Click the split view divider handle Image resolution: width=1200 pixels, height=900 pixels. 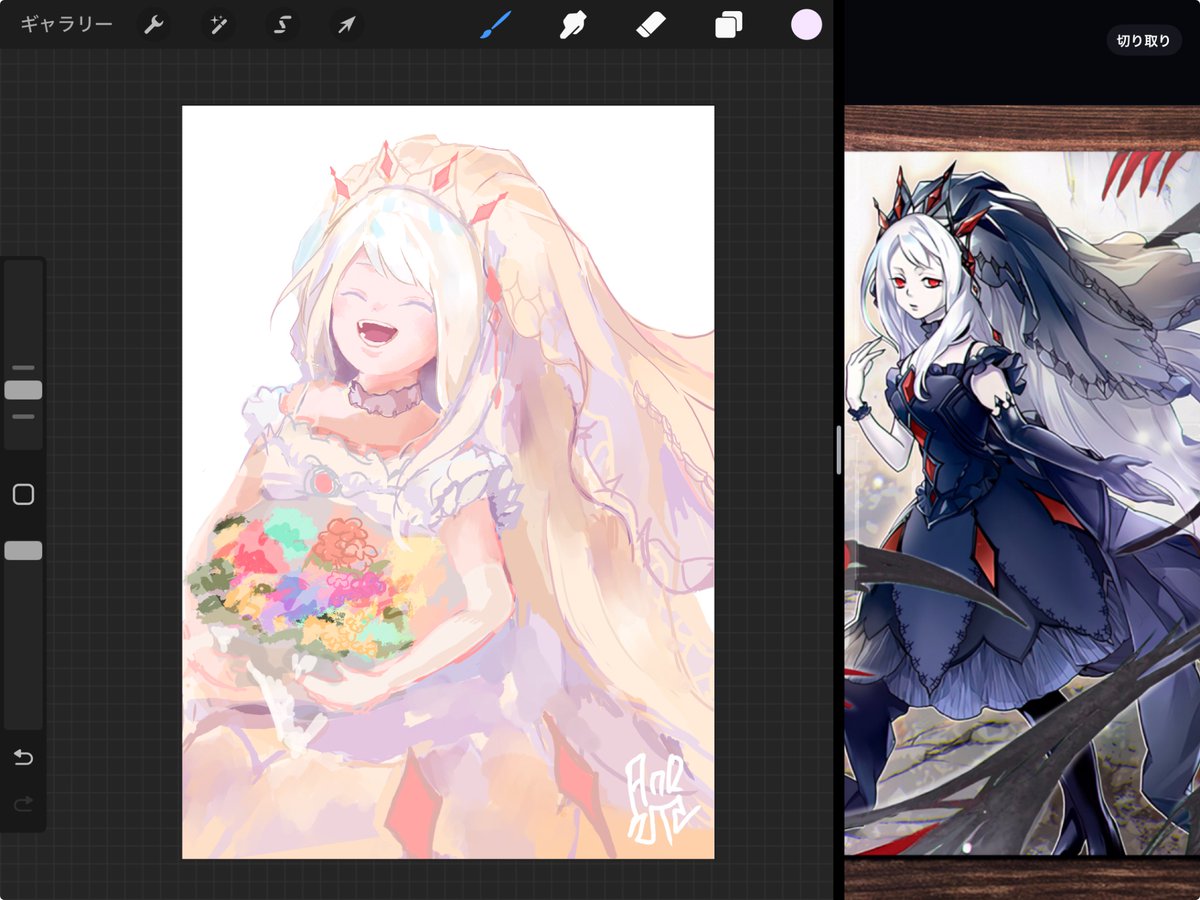pos(839,450)
